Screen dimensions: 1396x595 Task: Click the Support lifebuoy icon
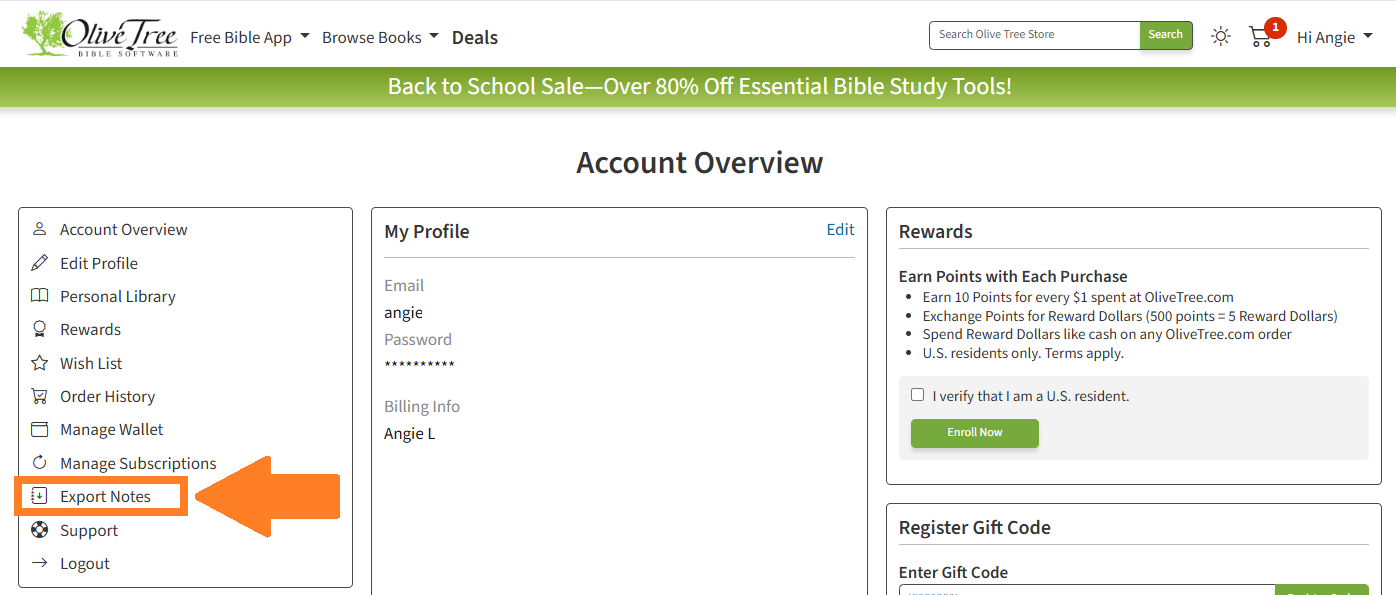pos(40,530)
